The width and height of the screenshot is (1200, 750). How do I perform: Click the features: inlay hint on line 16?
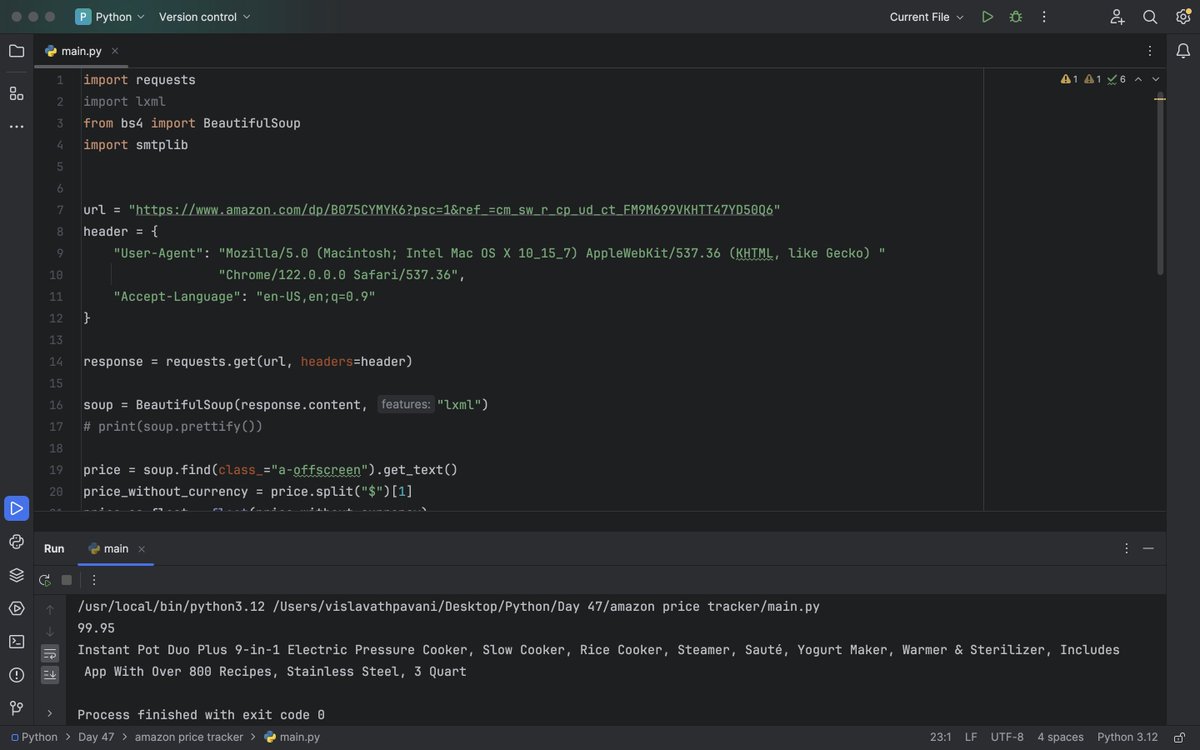tap(405, 405)
